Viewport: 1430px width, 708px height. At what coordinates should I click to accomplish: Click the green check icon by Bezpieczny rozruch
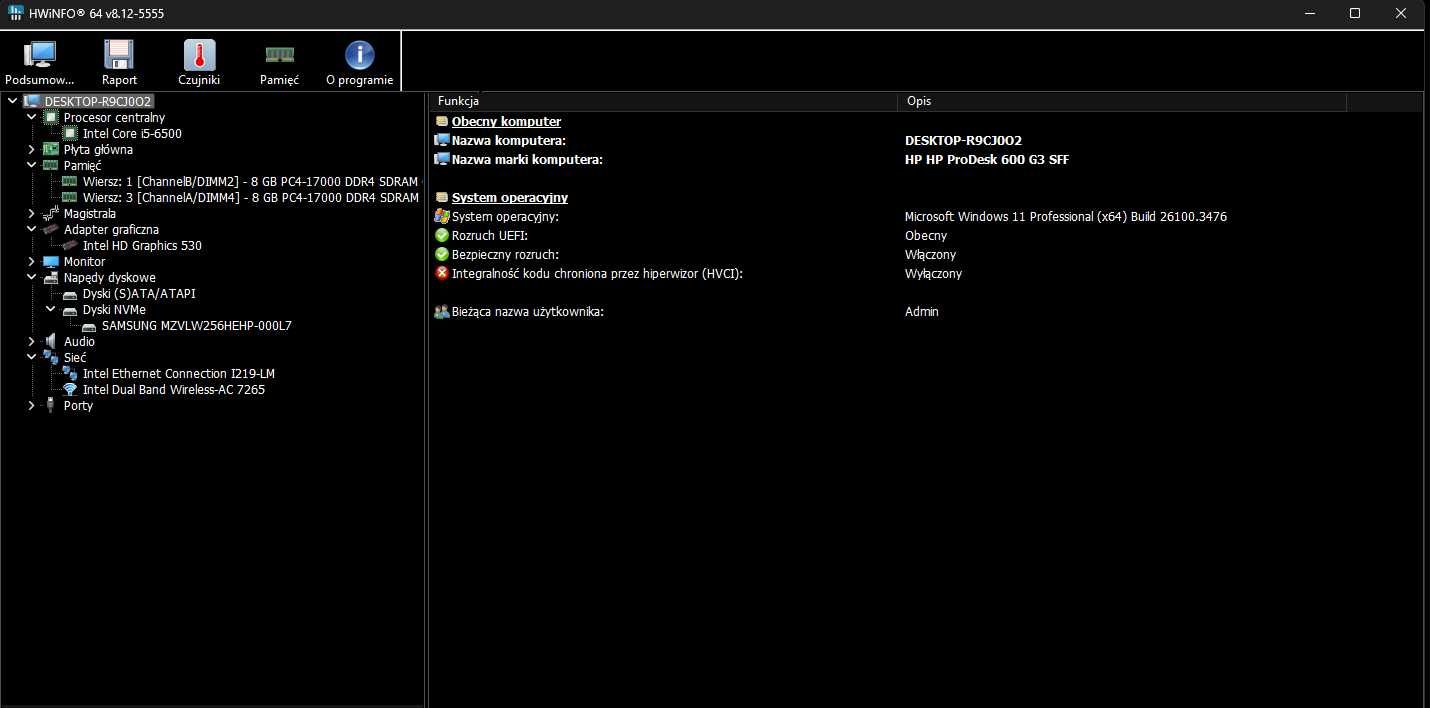pyautogui.click(x=442, y=254)
